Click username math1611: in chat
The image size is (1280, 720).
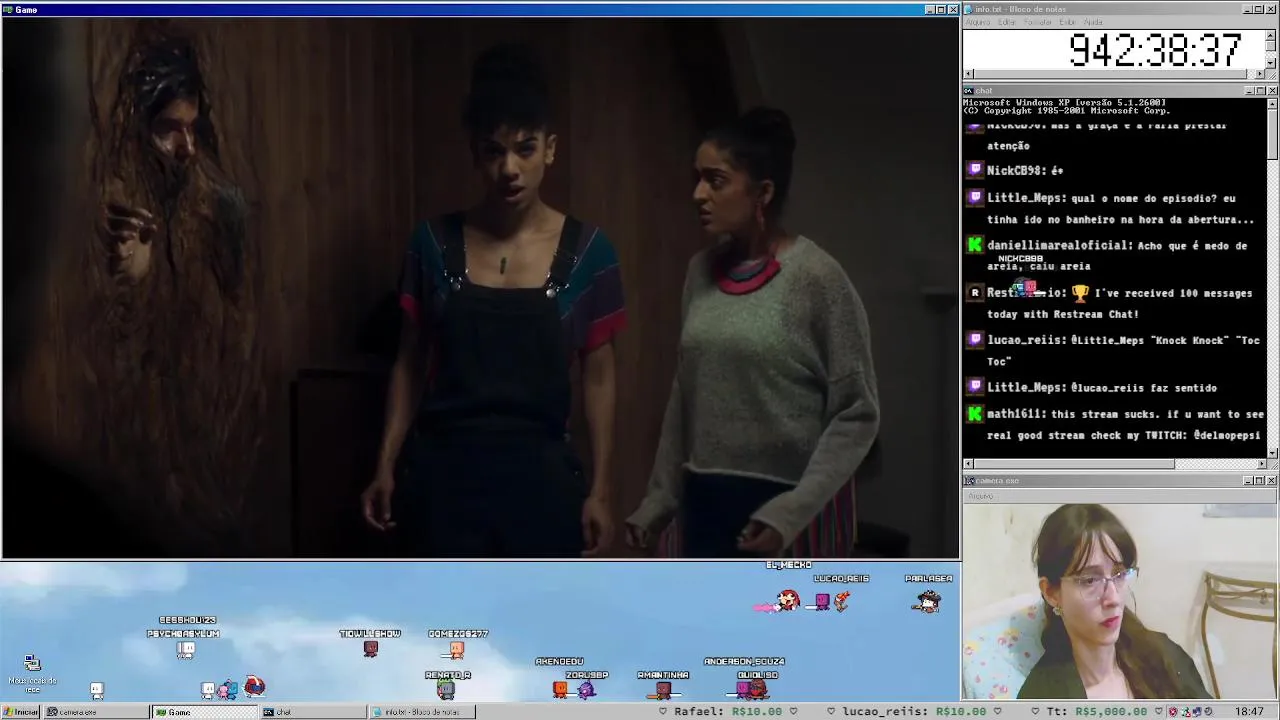[x=1016, y=414]
